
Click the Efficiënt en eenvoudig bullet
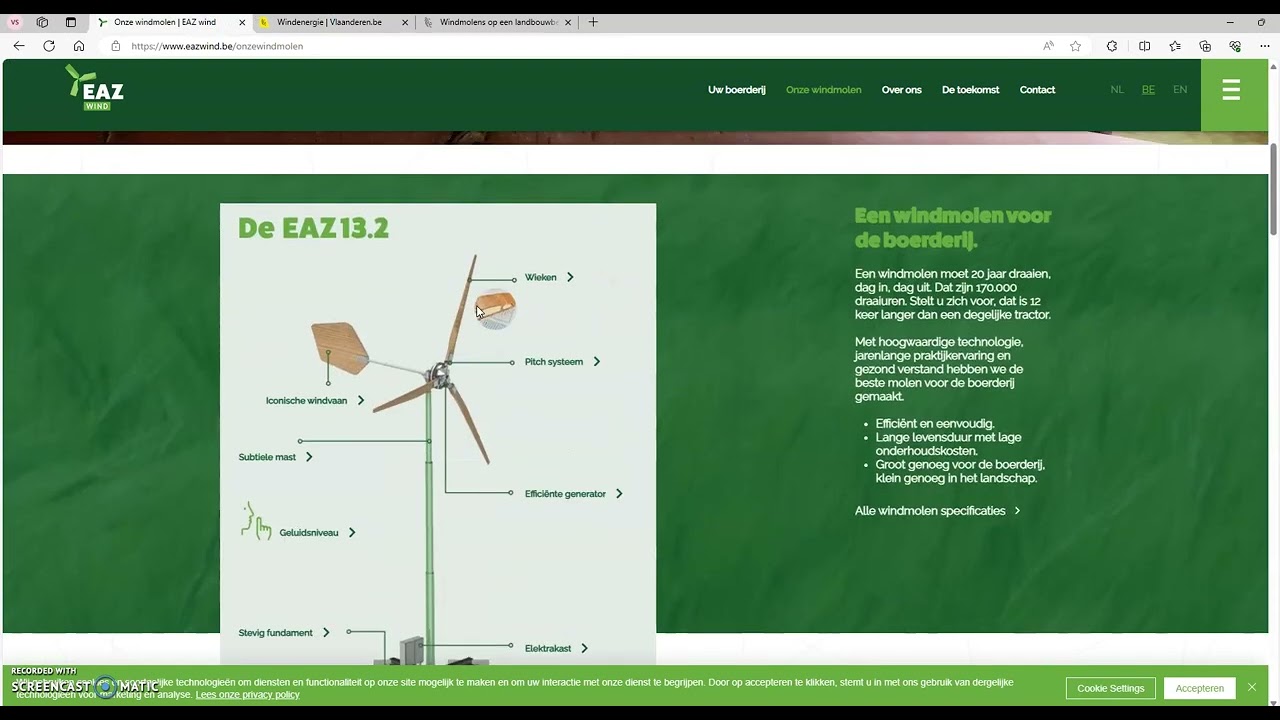(935, 424)
